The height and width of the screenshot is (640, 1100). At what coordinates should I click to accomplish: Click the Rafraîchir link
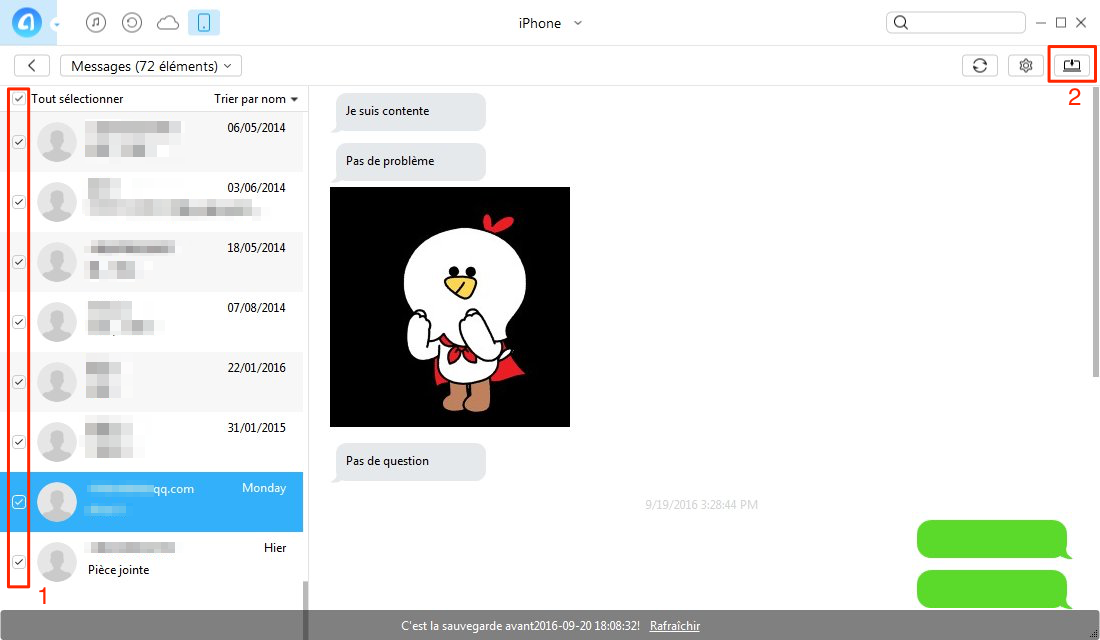pyautogui.click(x=674, y=625)
